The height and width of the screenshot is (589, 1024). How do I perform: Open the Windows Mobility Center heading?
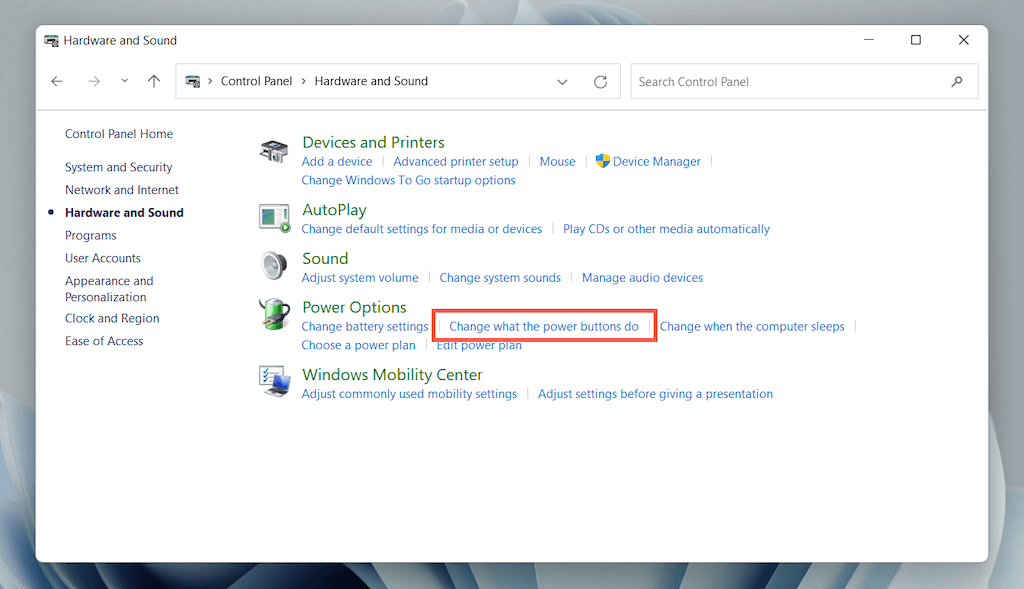392,375
